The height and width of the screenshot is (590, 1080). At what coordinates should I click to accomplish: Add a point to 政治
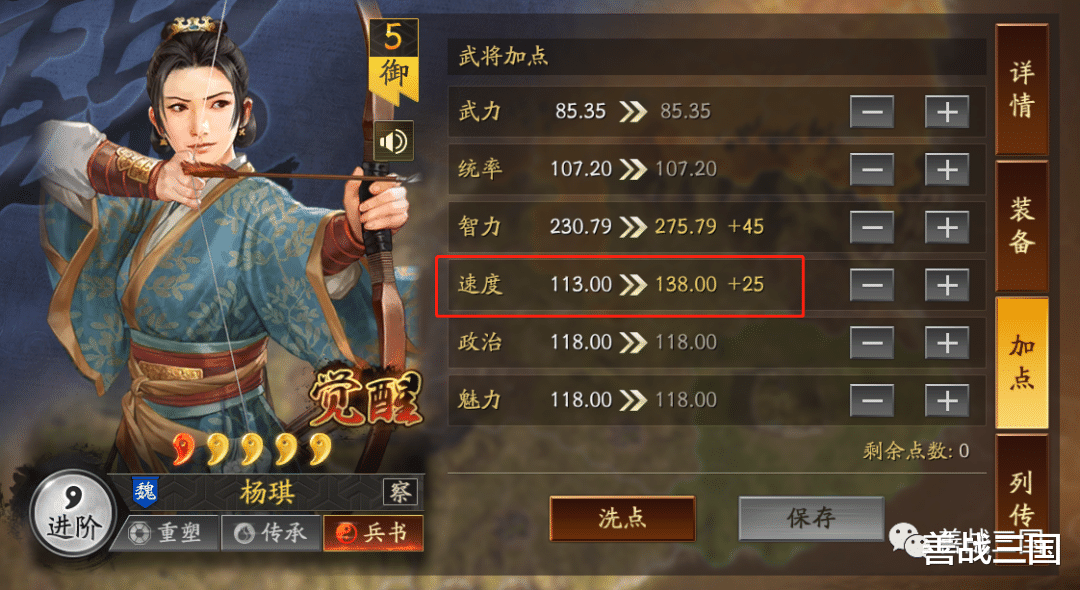(x=946, y=342)
